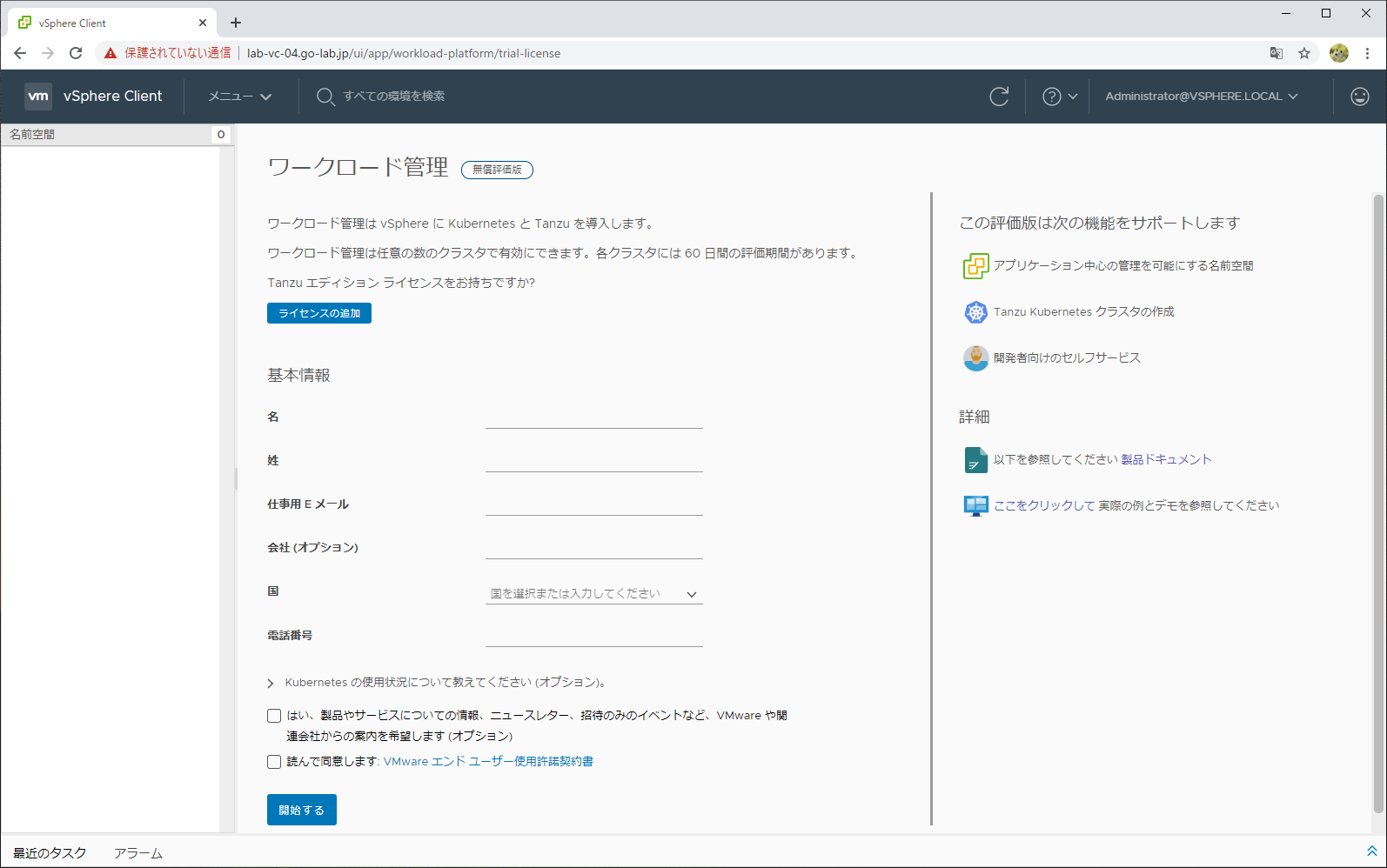Reload the page in the browser
Image resolution: width=1387 pixels, height=868 pixels.
click(x=76, y=53)
